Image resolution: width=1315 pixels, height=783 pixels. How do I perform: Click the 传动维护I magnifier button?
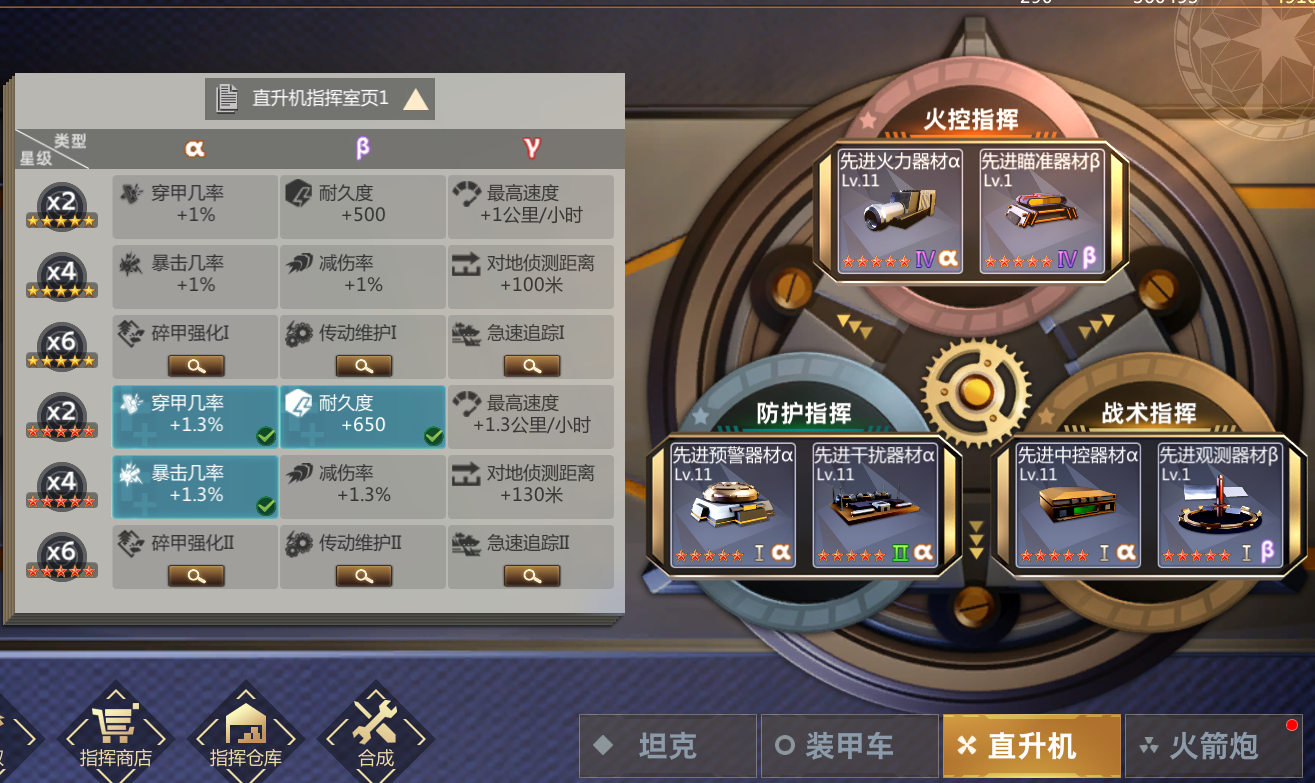point(364,365)
